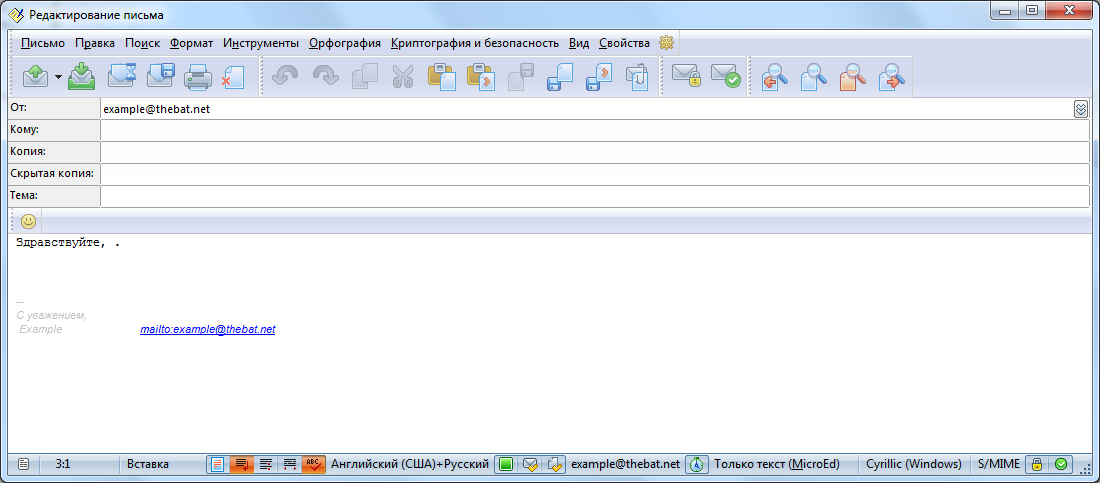Click the Кому recipient input field

coord(595,131)
